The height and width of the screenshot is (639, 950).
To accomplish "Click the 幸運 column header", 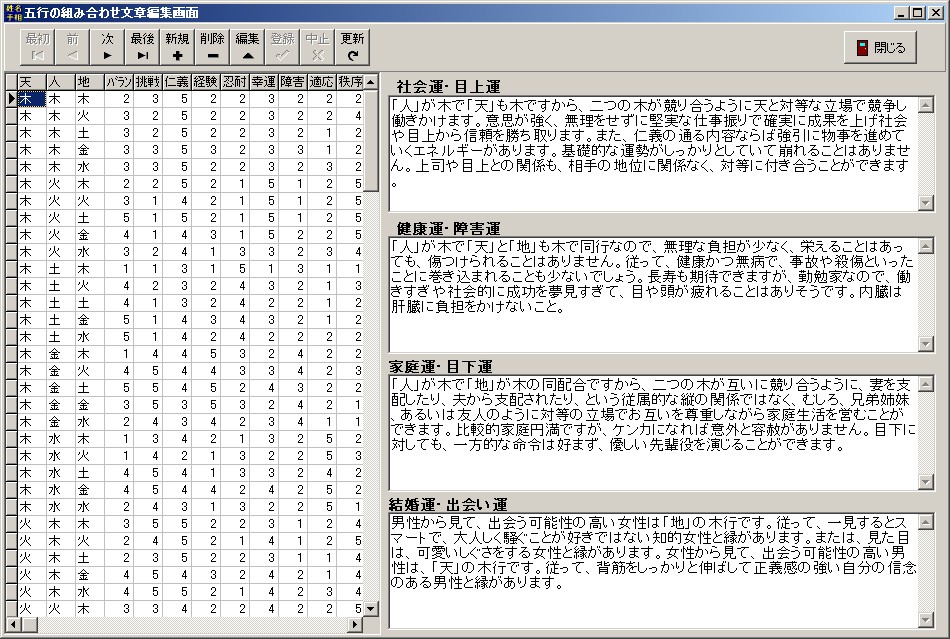I will (x=264, y=82).
